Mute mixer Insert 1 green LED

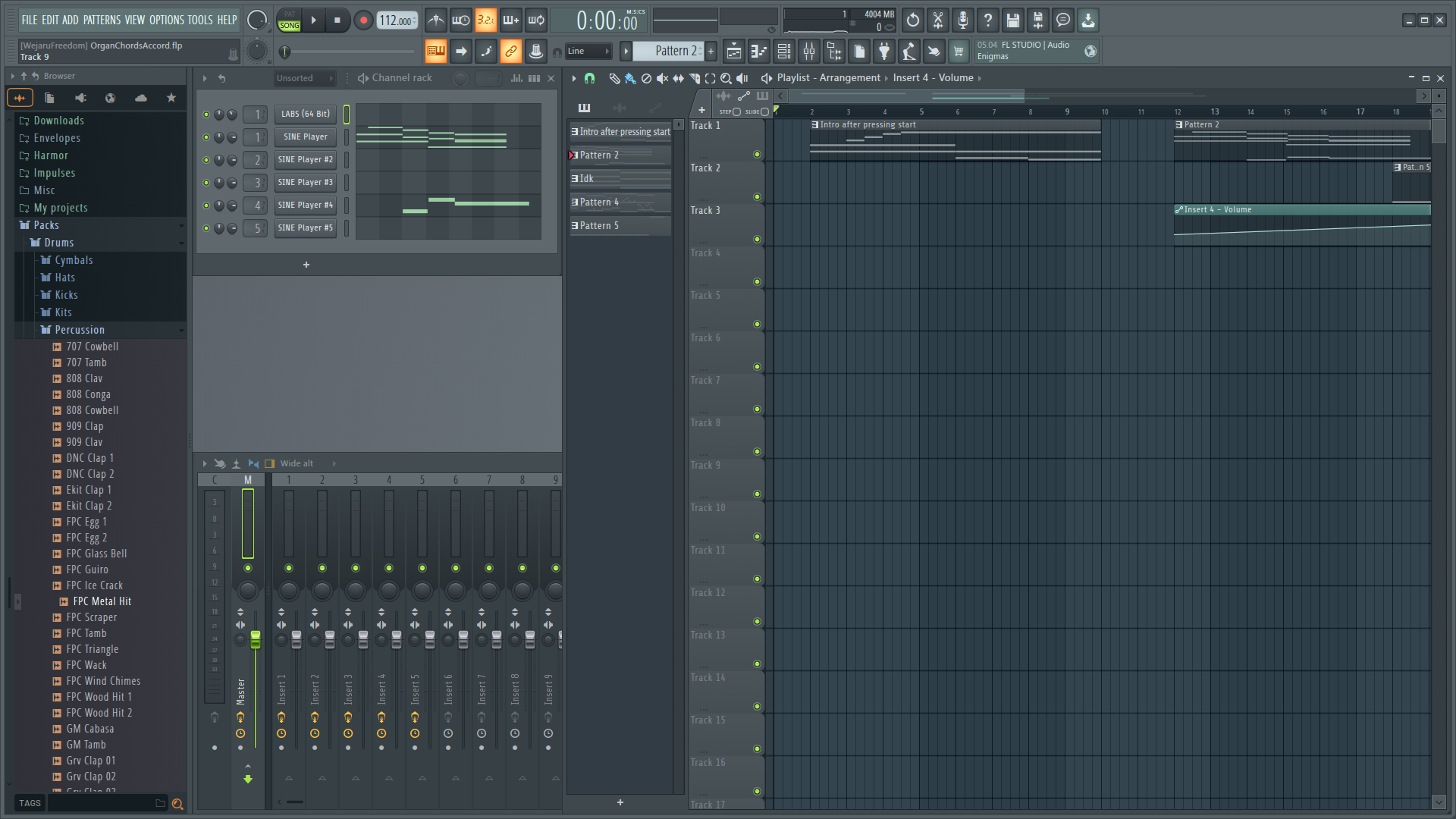[289, 568]
